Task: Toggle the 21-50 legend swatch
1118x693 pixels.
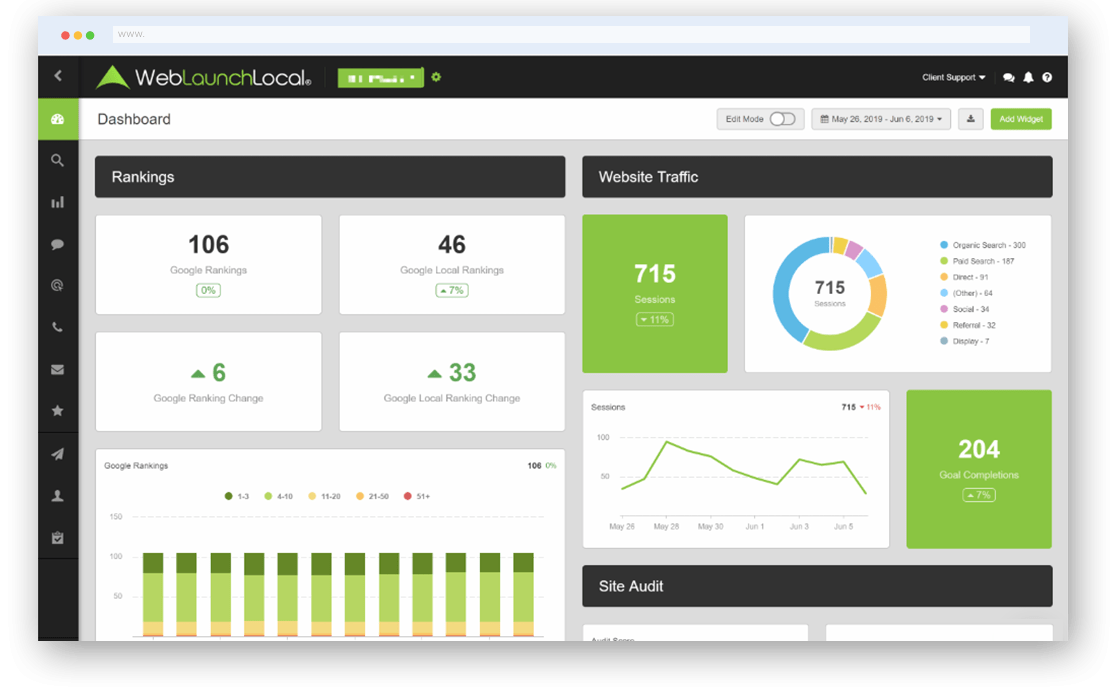Action: pos(359,496)
